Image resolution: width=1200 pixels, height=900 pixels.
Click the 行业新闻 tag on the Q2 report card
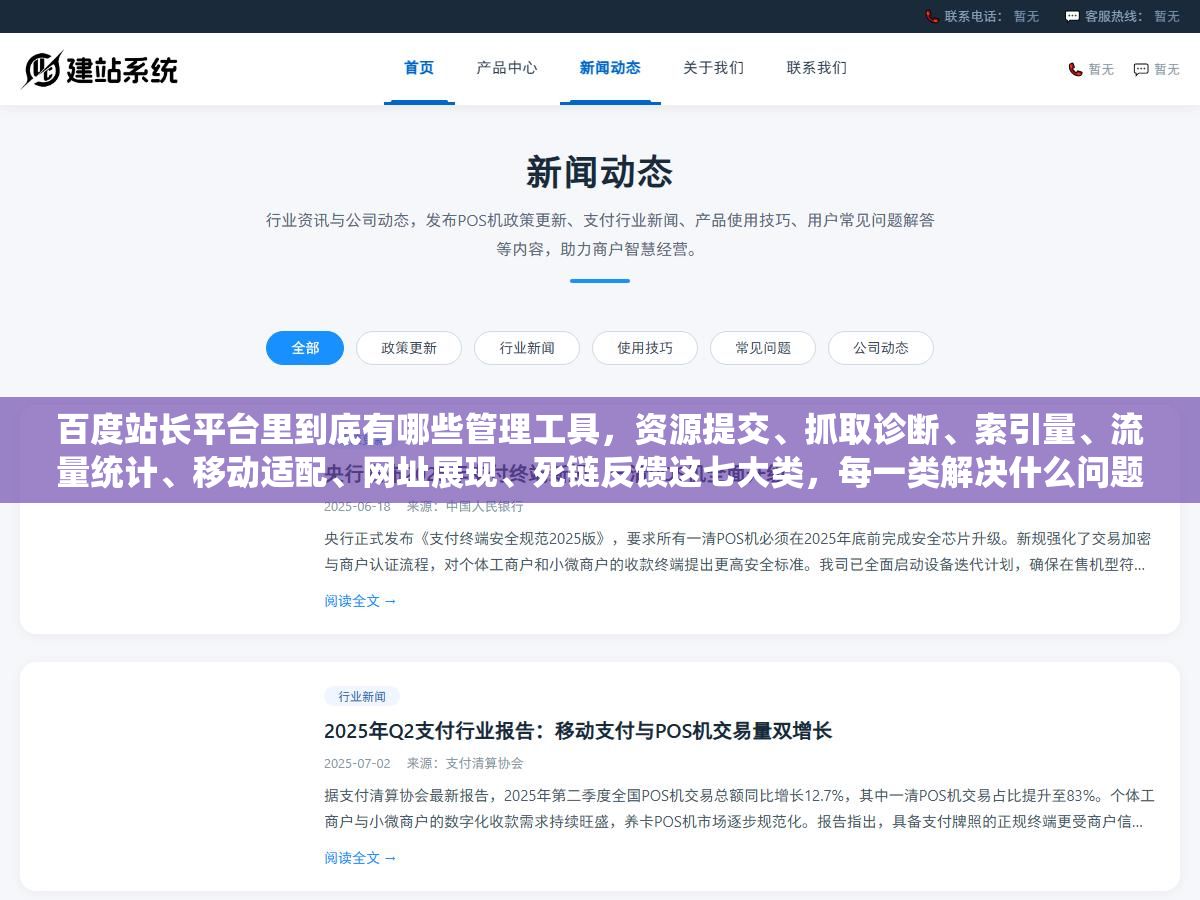[x=362, y=696]
